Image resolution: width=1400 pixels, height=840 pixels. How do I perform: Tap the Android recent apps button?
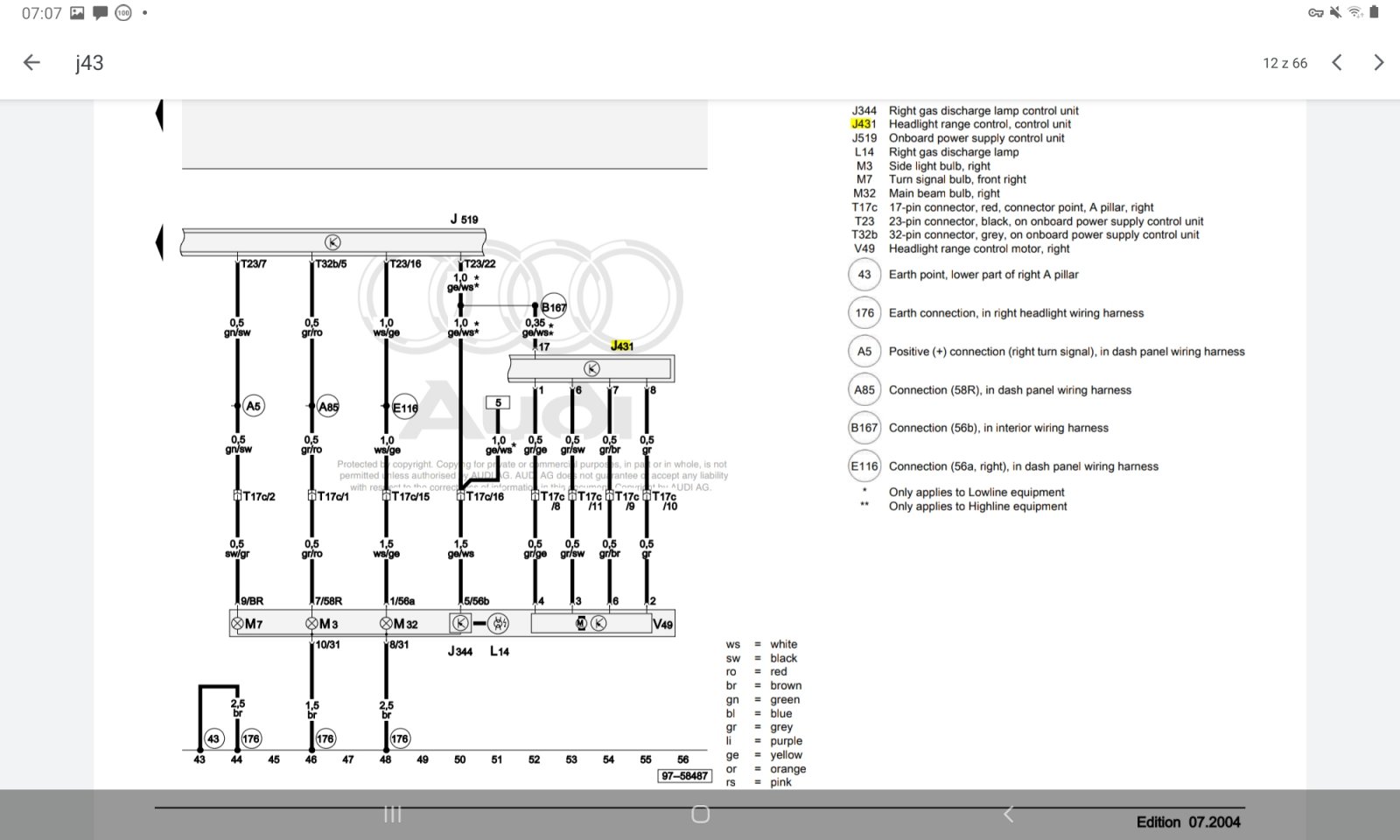click(393, 815)
